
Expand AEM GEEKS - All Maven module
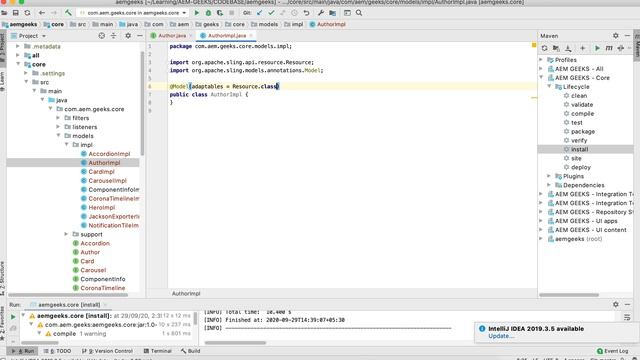[541, 69]
